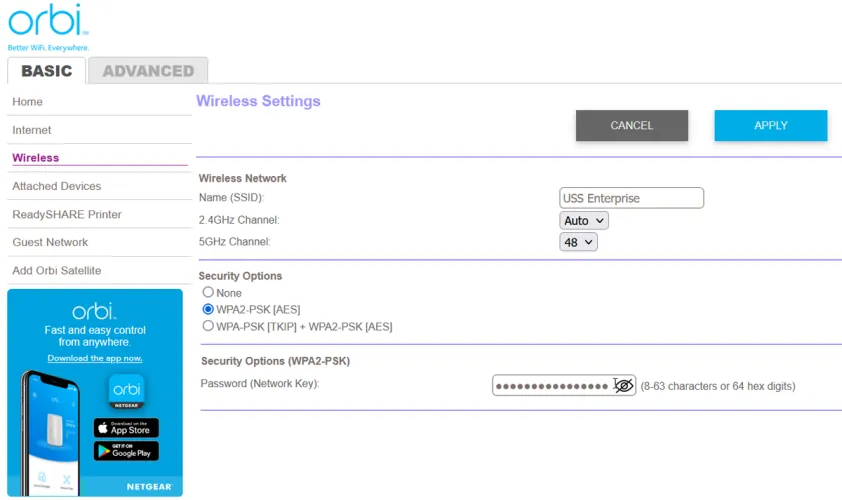Click the App Store download badge
This screenshot has width=842, height=500.
point(126,427)
